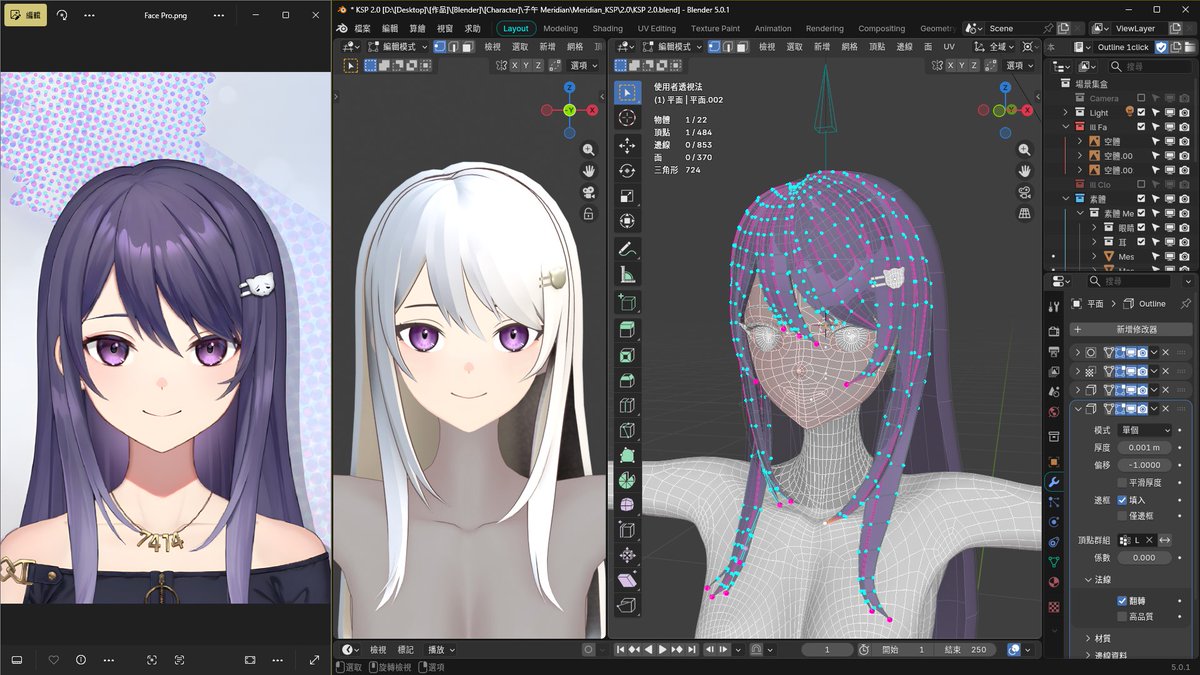Select the Rip Region tool

(x=627, y=605)
